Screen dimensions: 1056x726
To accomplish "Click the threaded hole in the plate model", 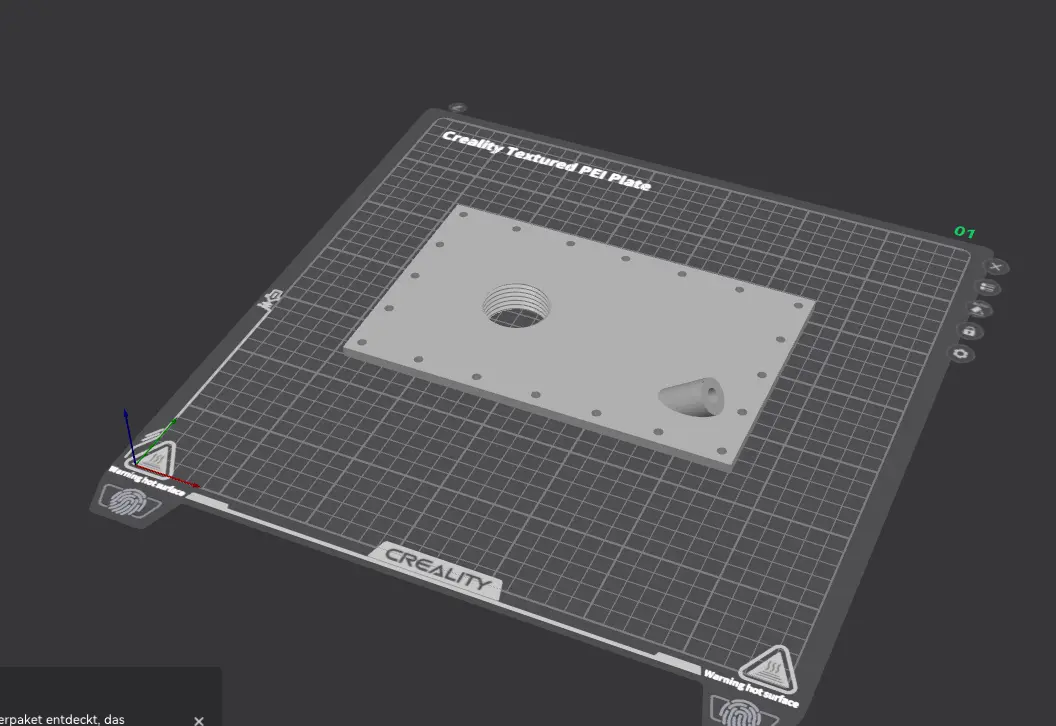I will tap(516, 305).
